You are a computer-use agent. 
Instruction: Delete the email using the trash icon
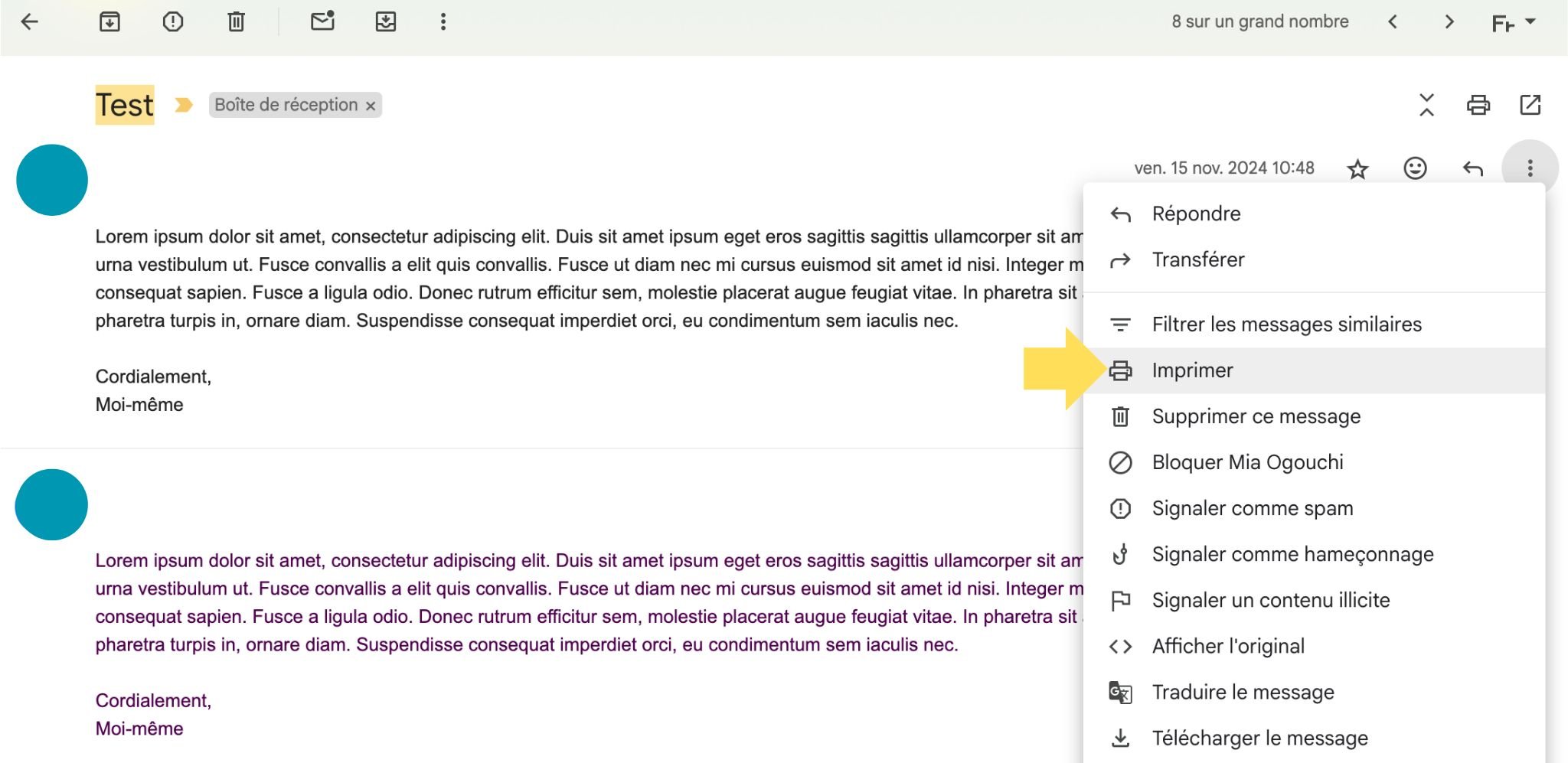(x=236, y=21)
